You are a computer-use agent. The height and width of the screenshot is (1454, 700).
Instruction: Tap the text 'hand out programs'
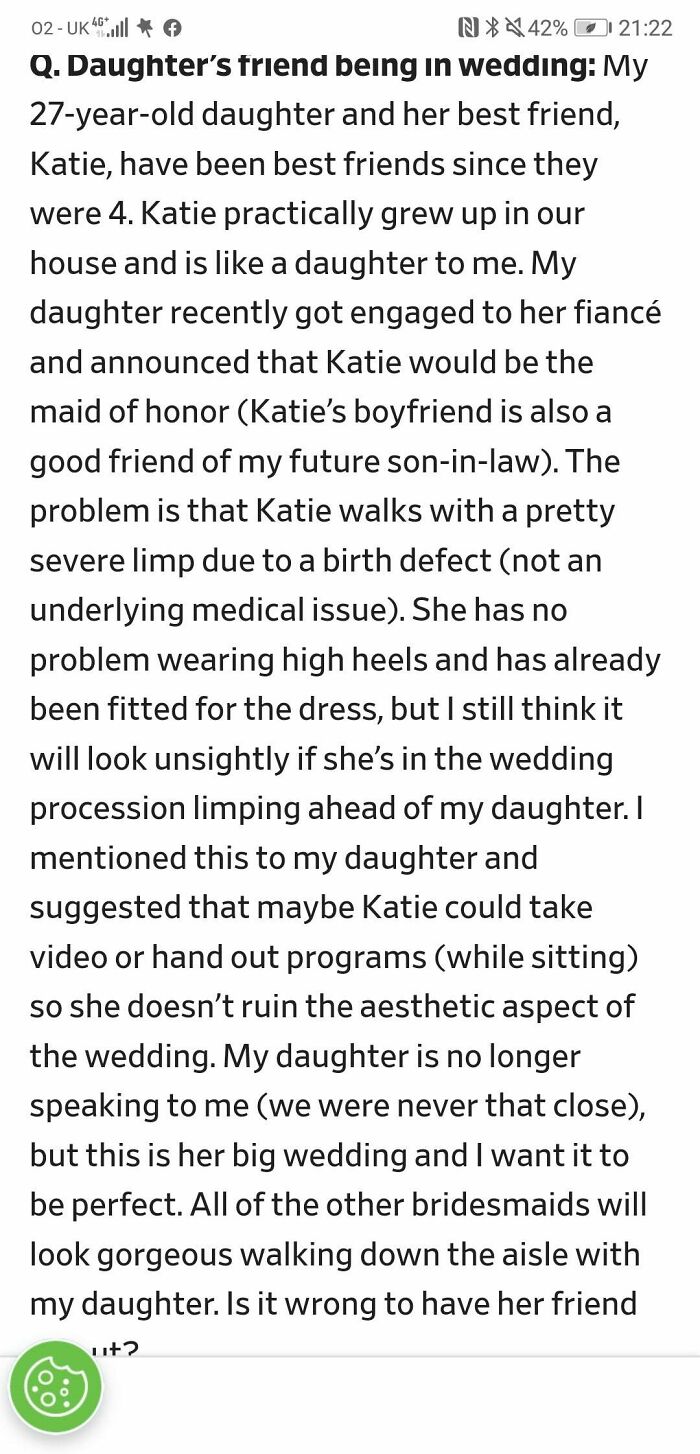point(288,956)
